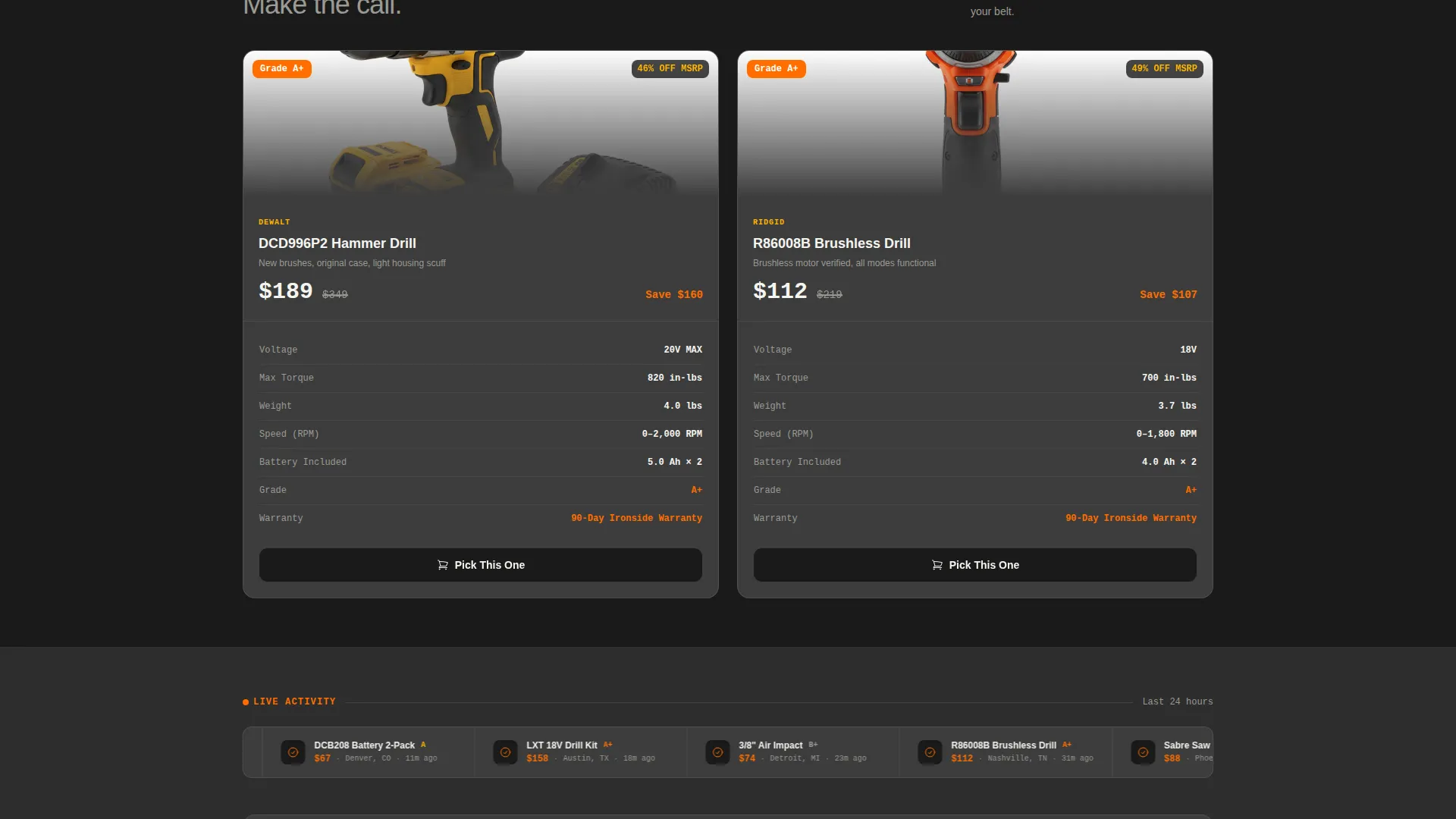1456x819 pixels.
Task: Click the 3.7 lbs weight value
Action: click(1177, 406)
